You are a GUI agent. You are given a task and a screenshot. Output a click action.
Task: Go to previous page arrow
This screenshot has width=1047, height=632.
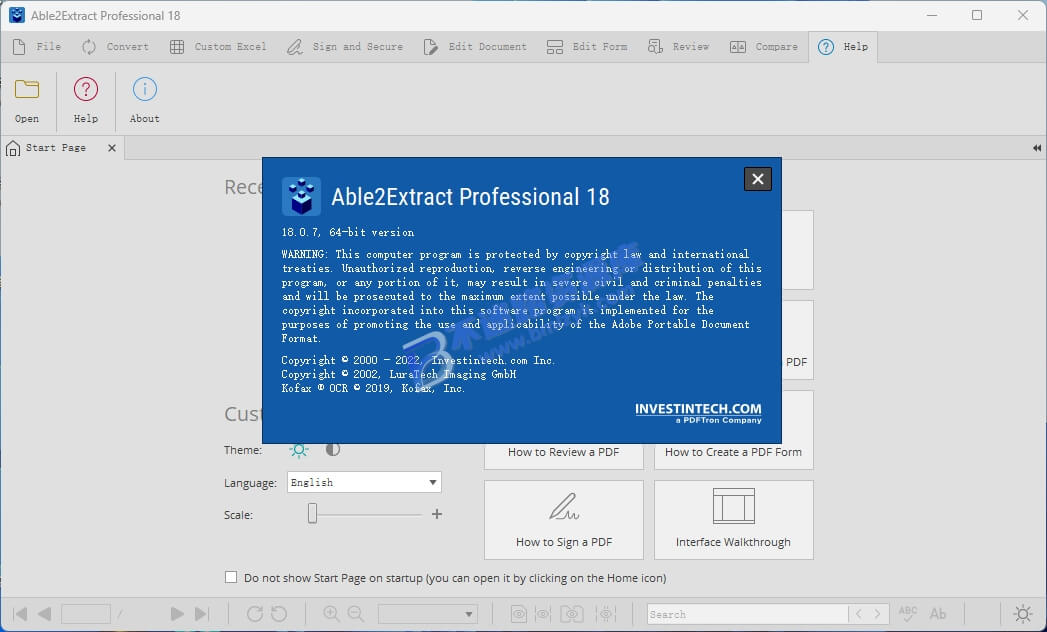(x=45, y=614)
